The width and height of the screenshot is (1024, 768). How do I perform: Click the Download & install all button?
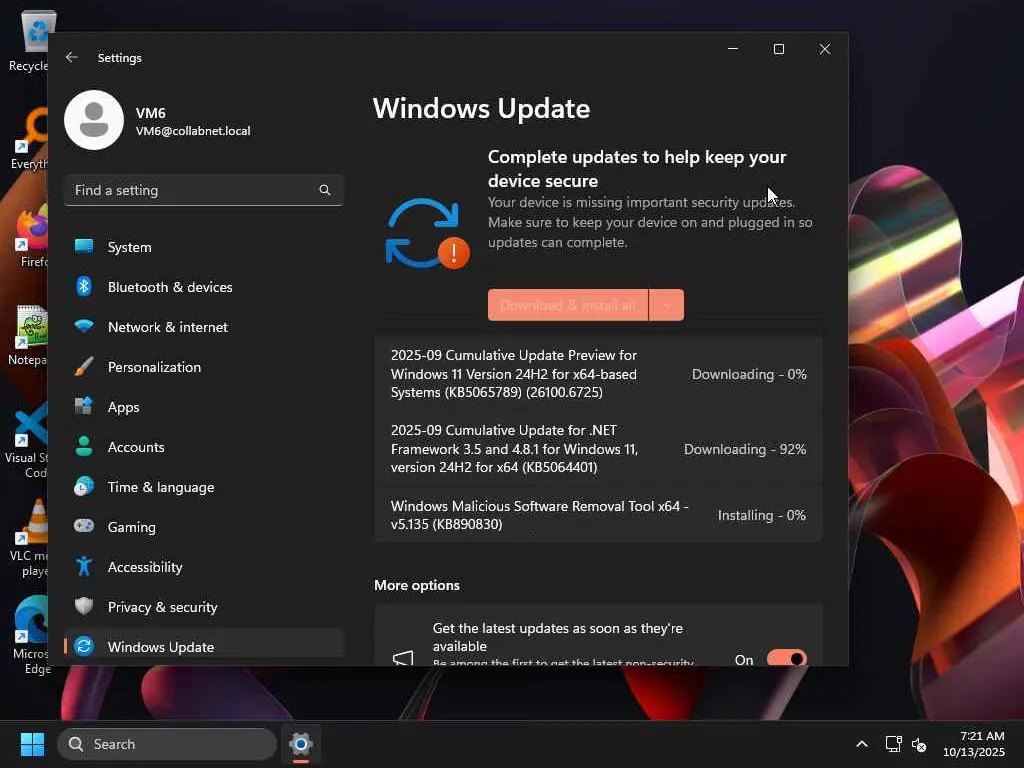coord(568,305)
